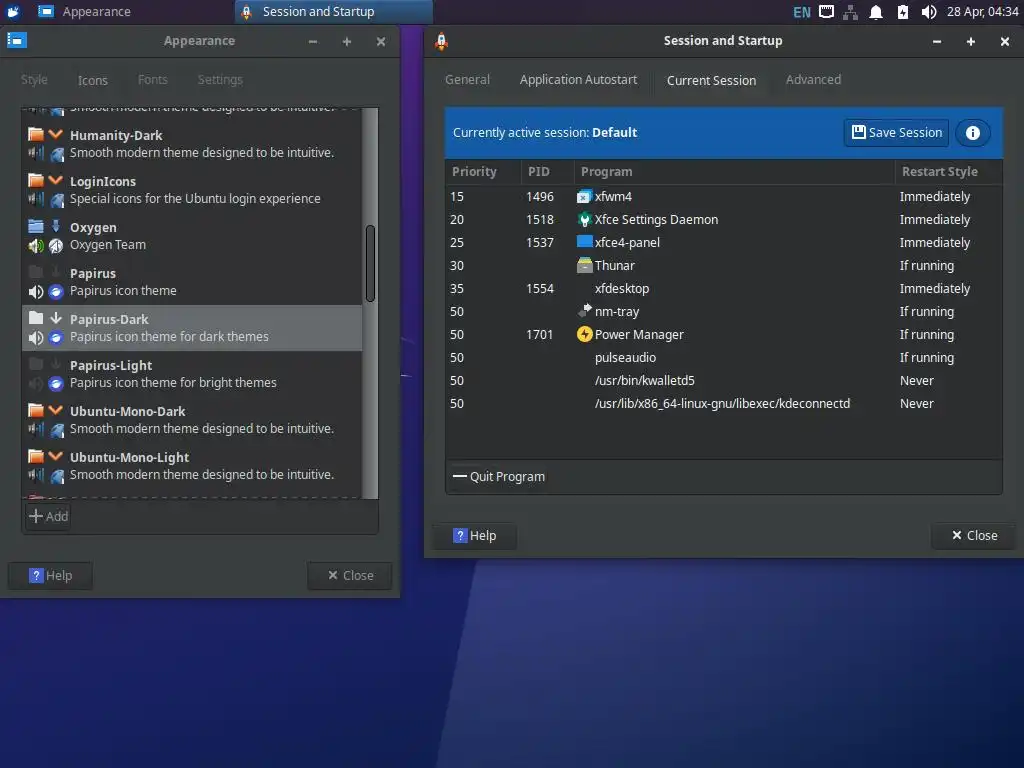Select the Papirus-Light icon theme
This screenshot has height=768, width=1024.
click(192, 374)
